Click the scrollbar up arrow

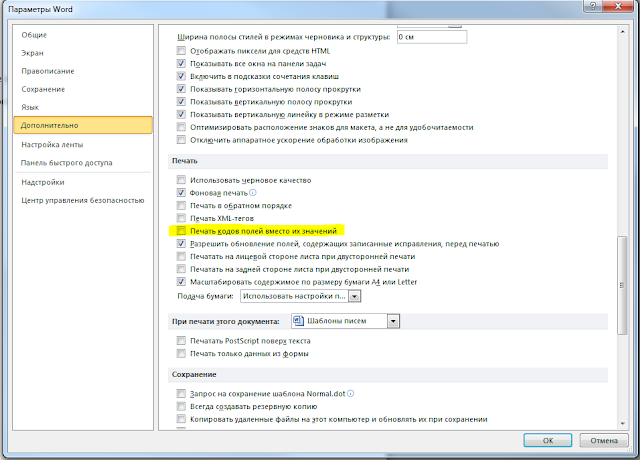pyautogui.click(x=622, y=31)
